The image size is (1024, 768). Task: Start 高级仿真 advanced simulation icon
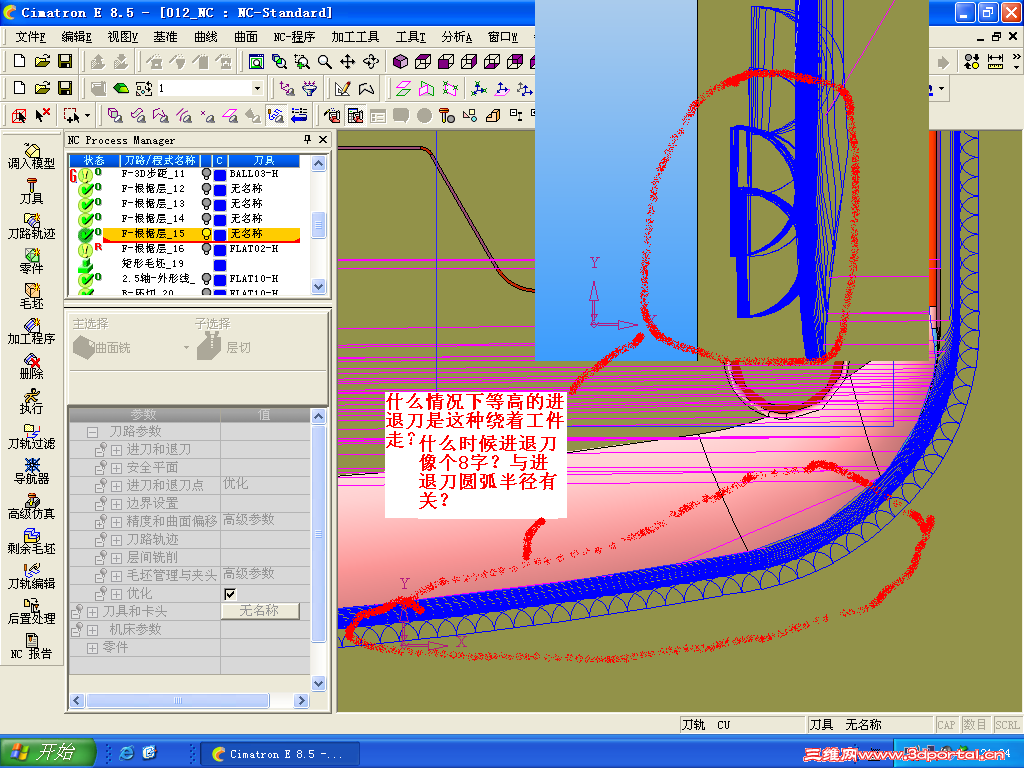click(x=31, y=507)
